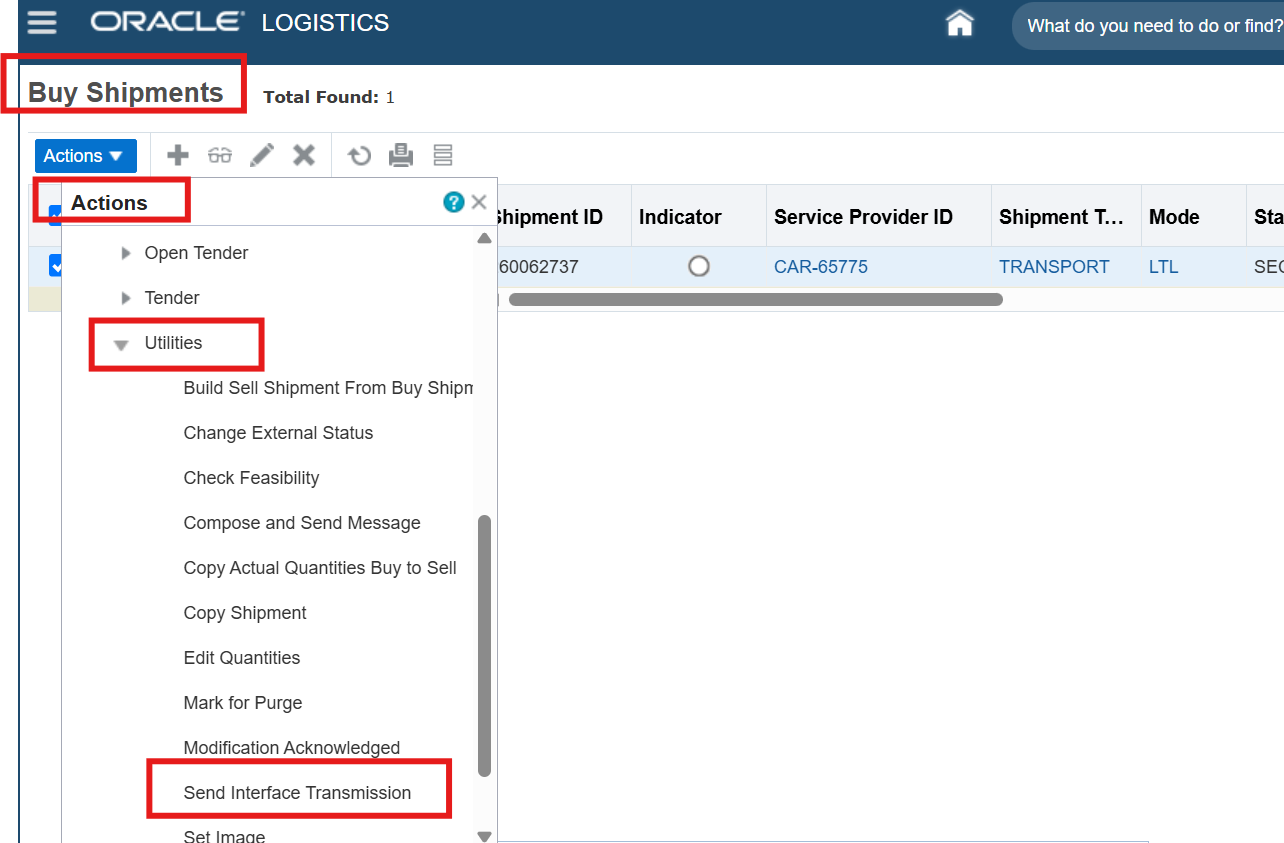1284x843 pixels.
Task: Click the Oracle Logistics logo
Action: [240, 22]
